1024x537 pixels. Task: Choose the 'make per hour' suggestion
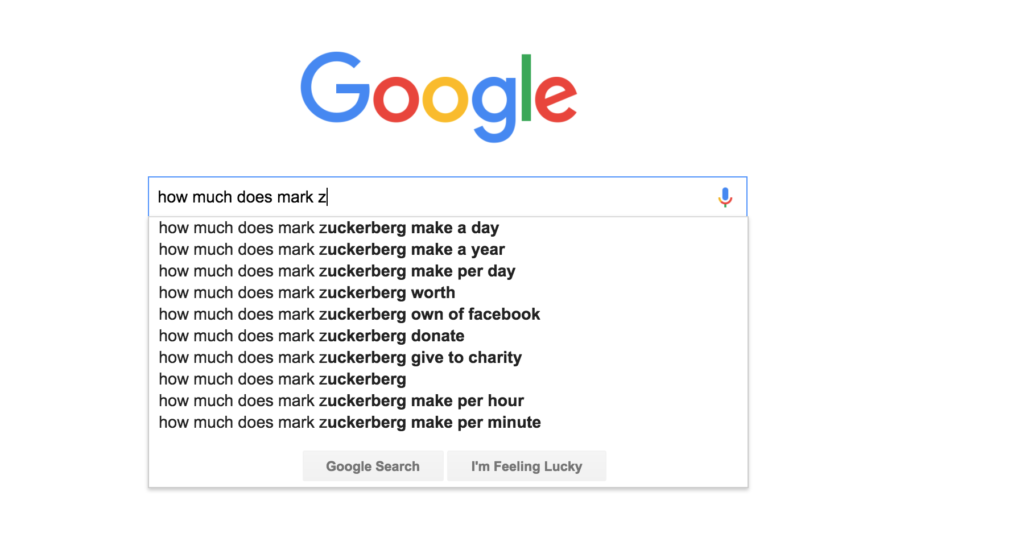[x=341, y=401]
